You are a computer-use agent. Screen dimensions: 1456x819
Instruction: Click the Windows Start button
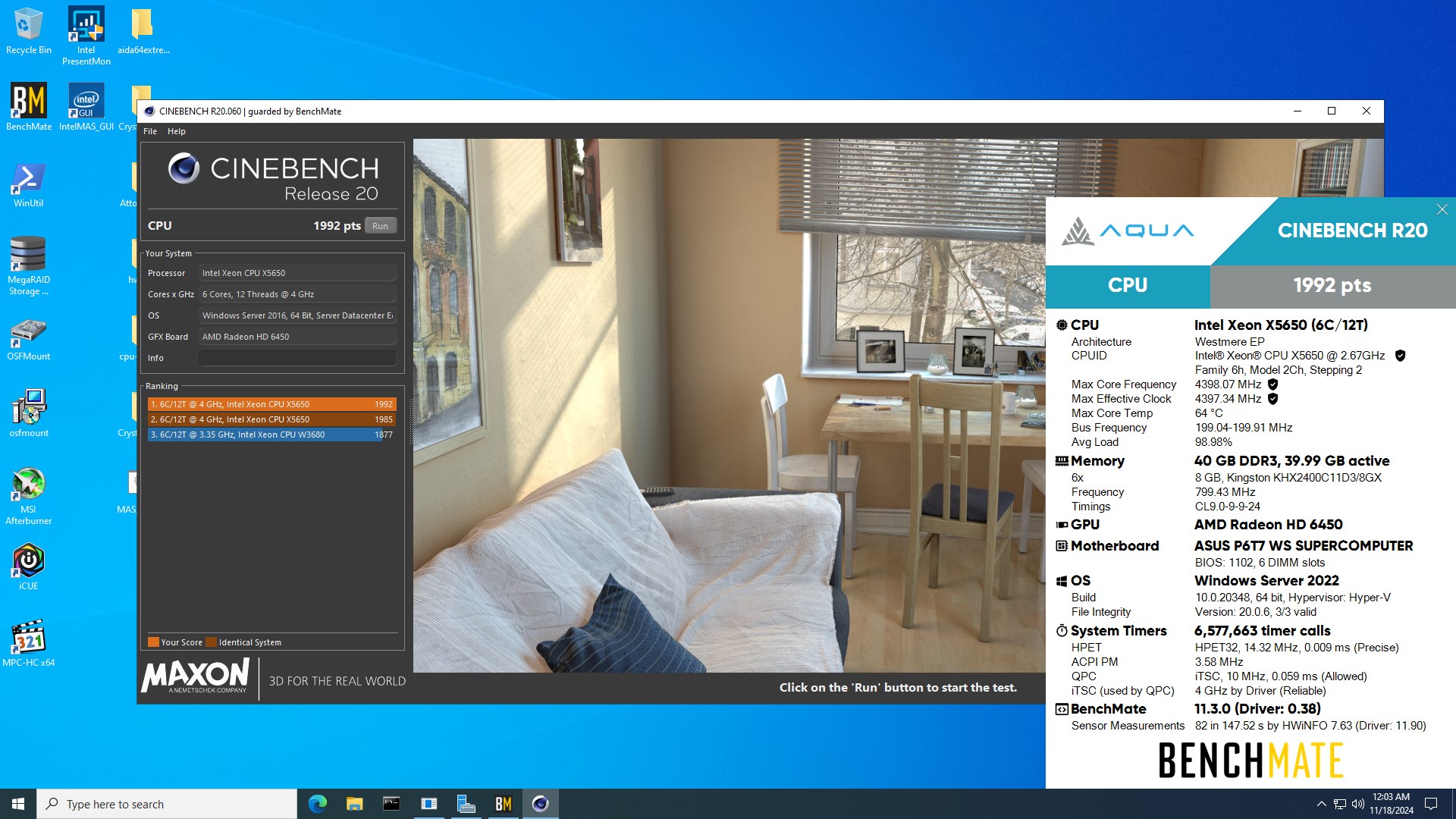click(18, 804)
